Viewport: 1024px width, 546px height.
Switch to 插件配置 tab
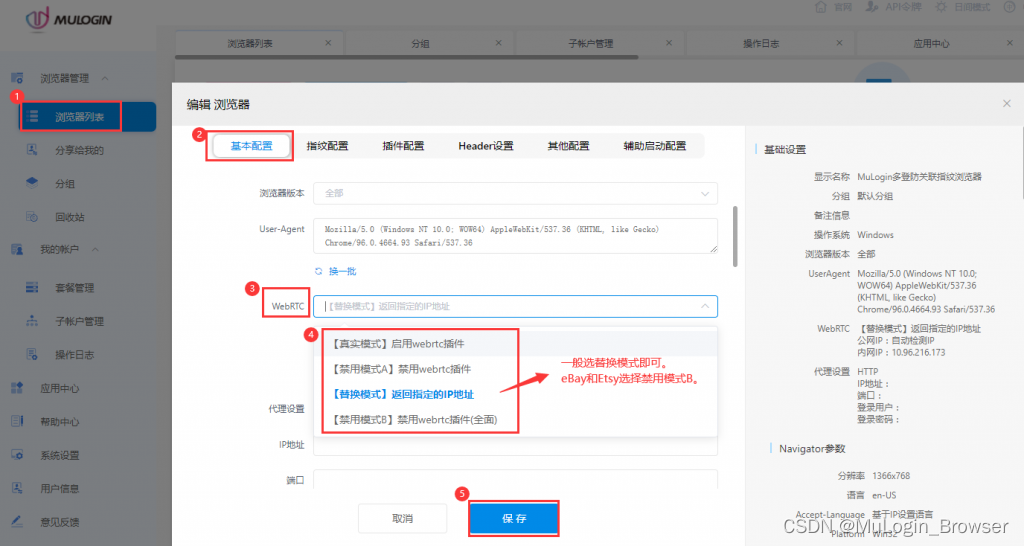(403, 146)
